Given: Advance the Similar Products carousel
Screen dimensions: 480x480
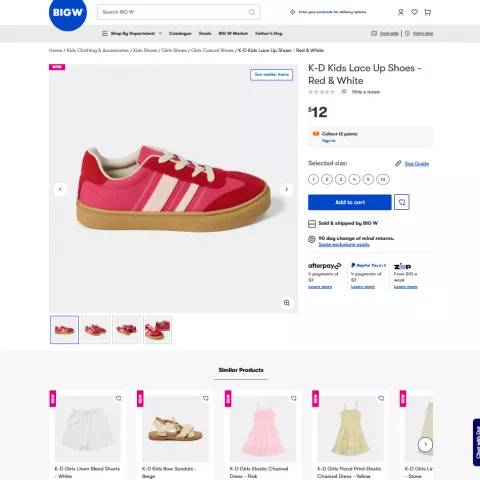Looking at the screenshot, I should click(x=425, y=444).
